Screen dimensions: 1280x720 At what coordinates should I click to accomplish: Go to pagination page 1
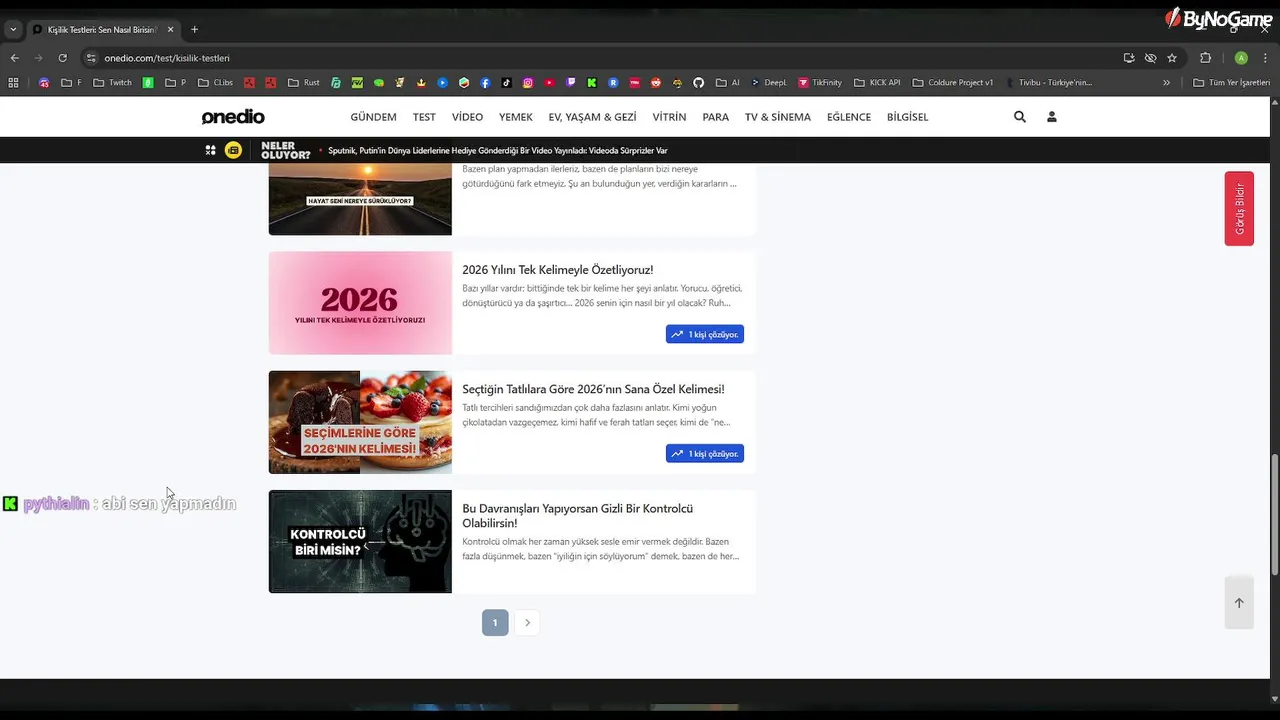(x=495, y=623)
